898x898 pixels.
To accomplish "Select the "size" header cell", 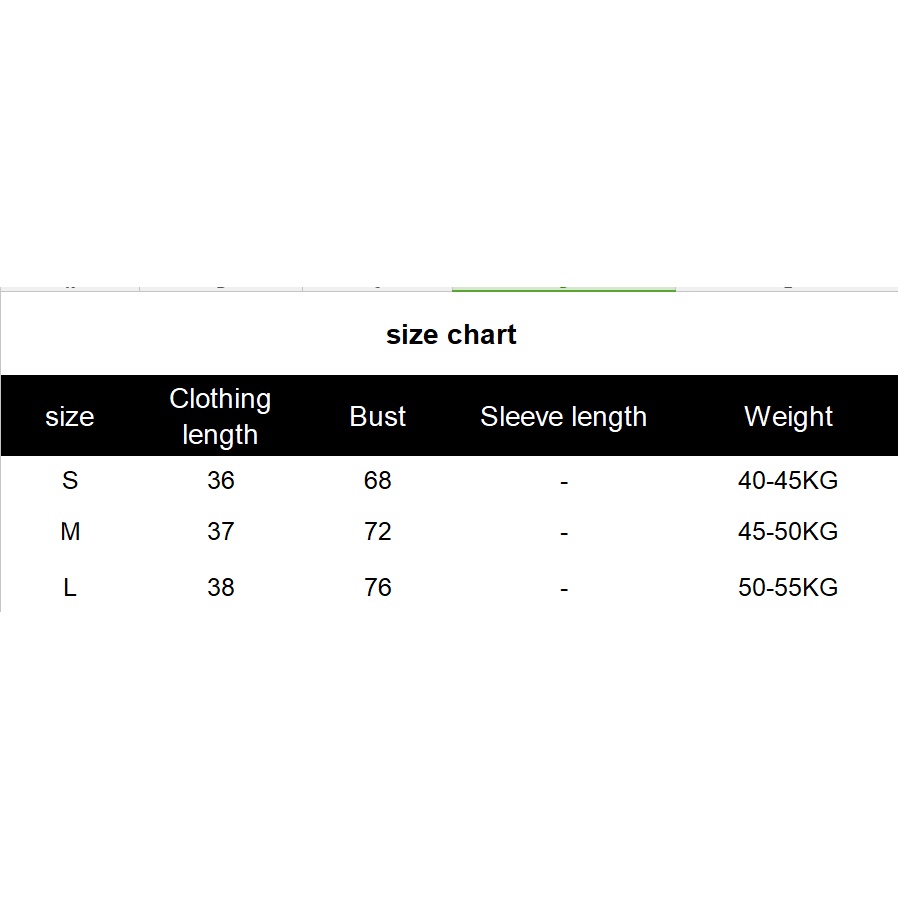I will tap(69, 416).
